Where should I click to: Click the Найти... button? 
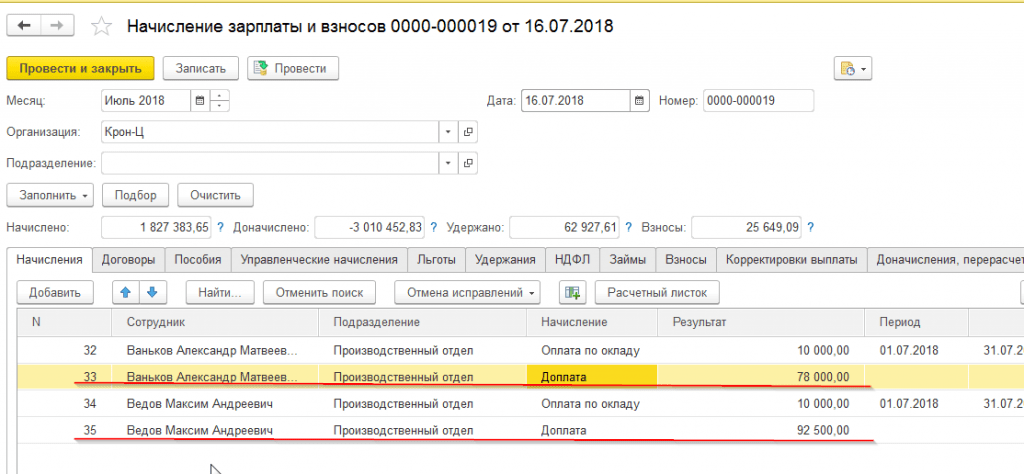click(x=219, y=292)
